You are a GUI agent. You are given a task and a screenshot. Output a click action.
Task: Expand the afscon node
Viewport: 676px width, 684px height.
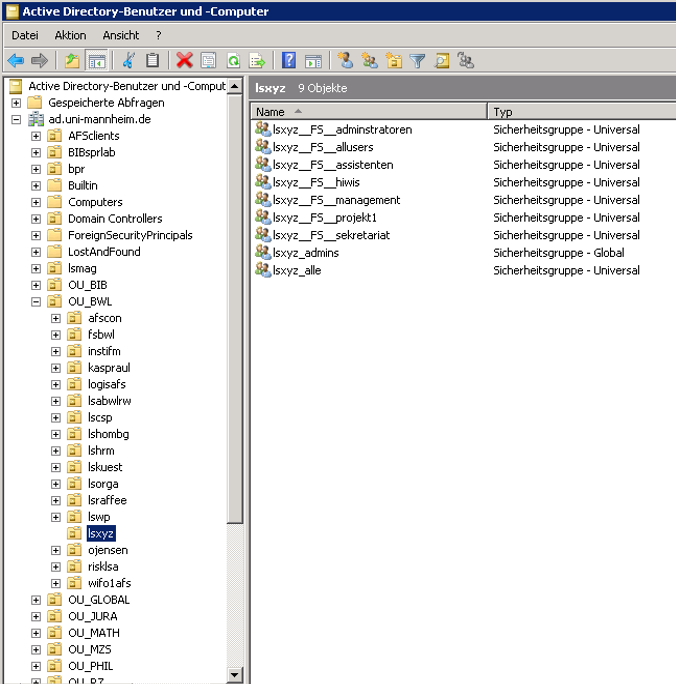click(55, 318)
